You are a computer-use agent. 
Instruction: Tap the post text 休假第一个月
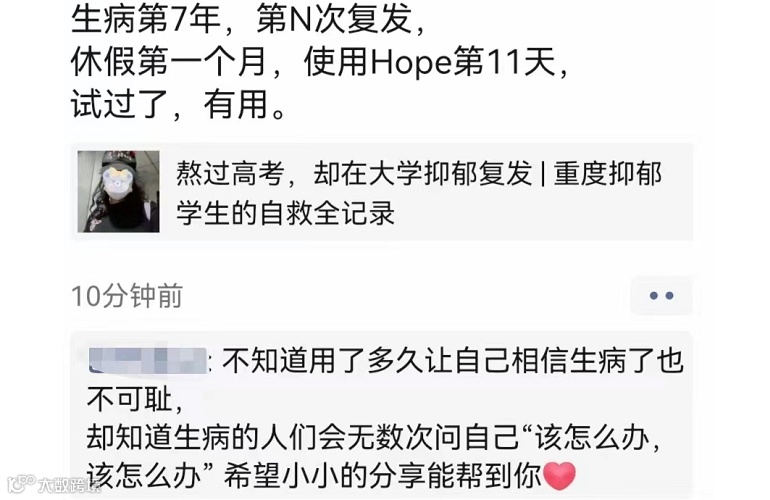[x=168, y=62]
